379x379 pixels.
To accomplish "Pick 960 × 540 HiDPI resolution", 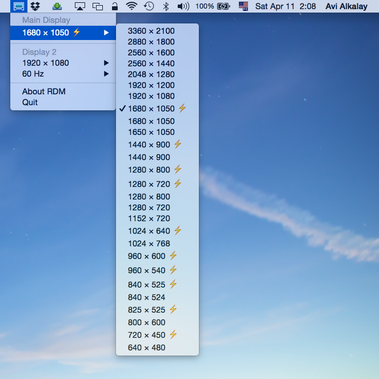I will (157, 270).
